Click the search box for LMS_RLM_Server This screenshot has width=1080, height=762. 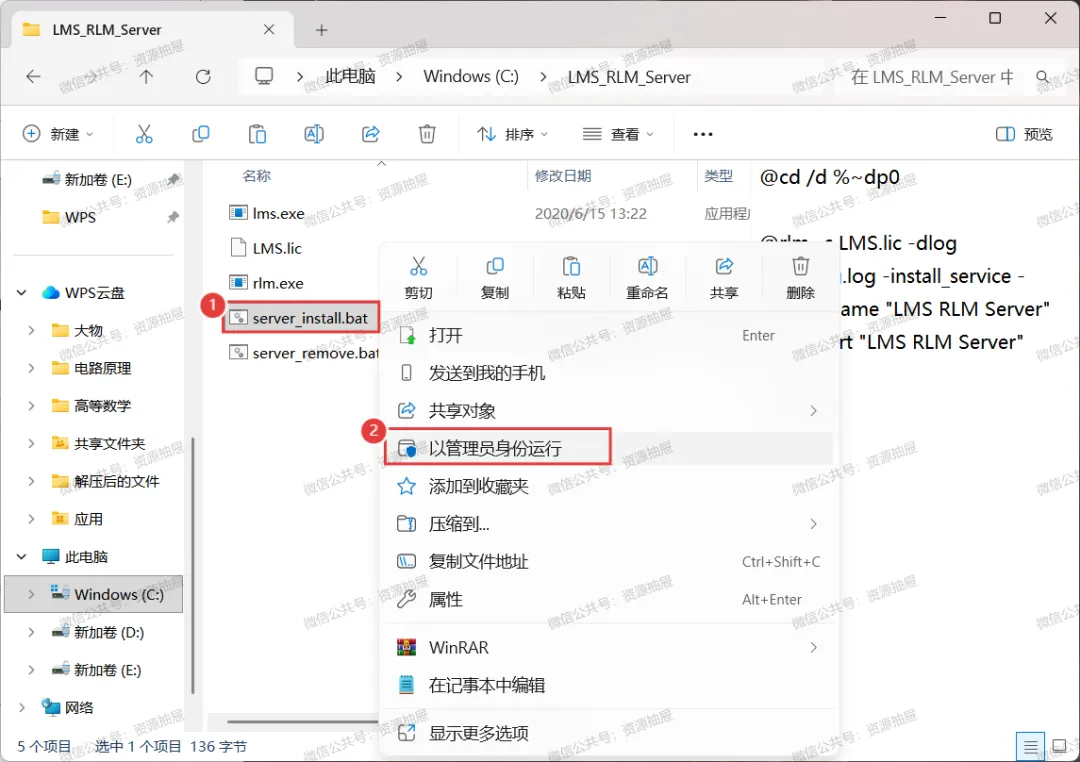click(x=933, y=76)
